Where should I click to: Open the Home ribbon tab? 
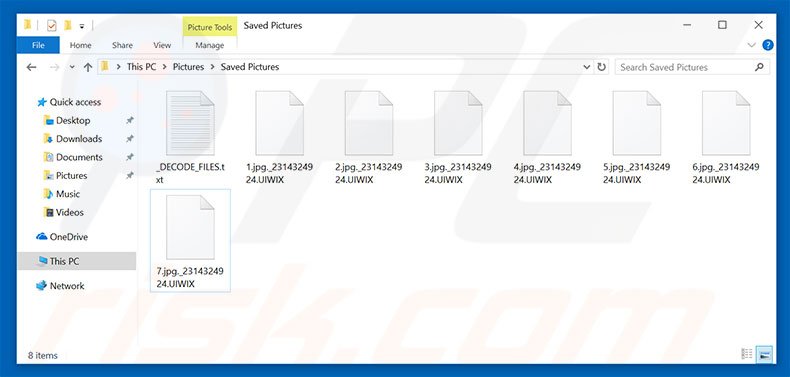[81, 45]
